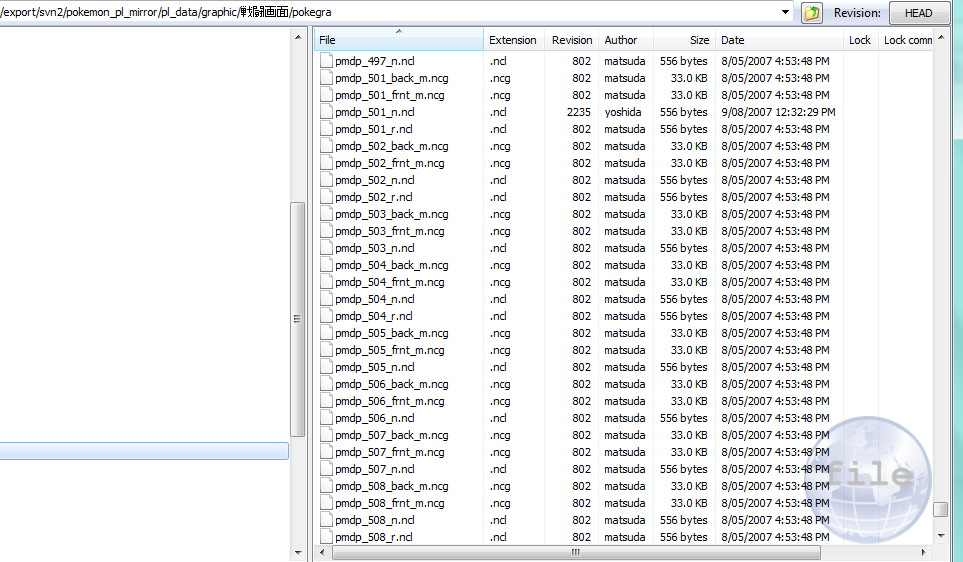Click the revision number 2235
Viewport: 963px width, 562px height.
[x=579, y=112]
